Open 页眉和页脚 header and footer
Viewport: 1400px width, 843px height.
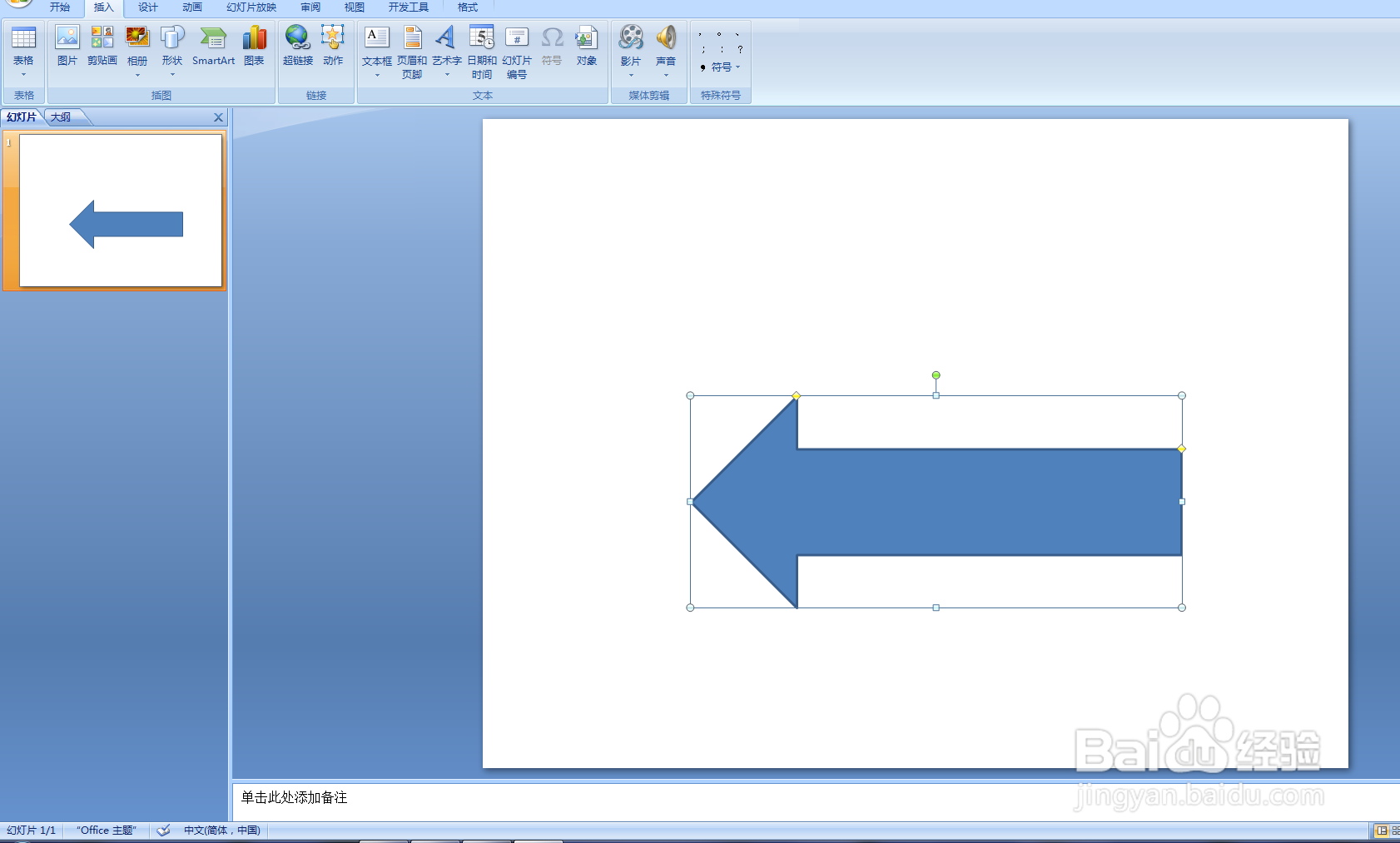coord(412,37)
